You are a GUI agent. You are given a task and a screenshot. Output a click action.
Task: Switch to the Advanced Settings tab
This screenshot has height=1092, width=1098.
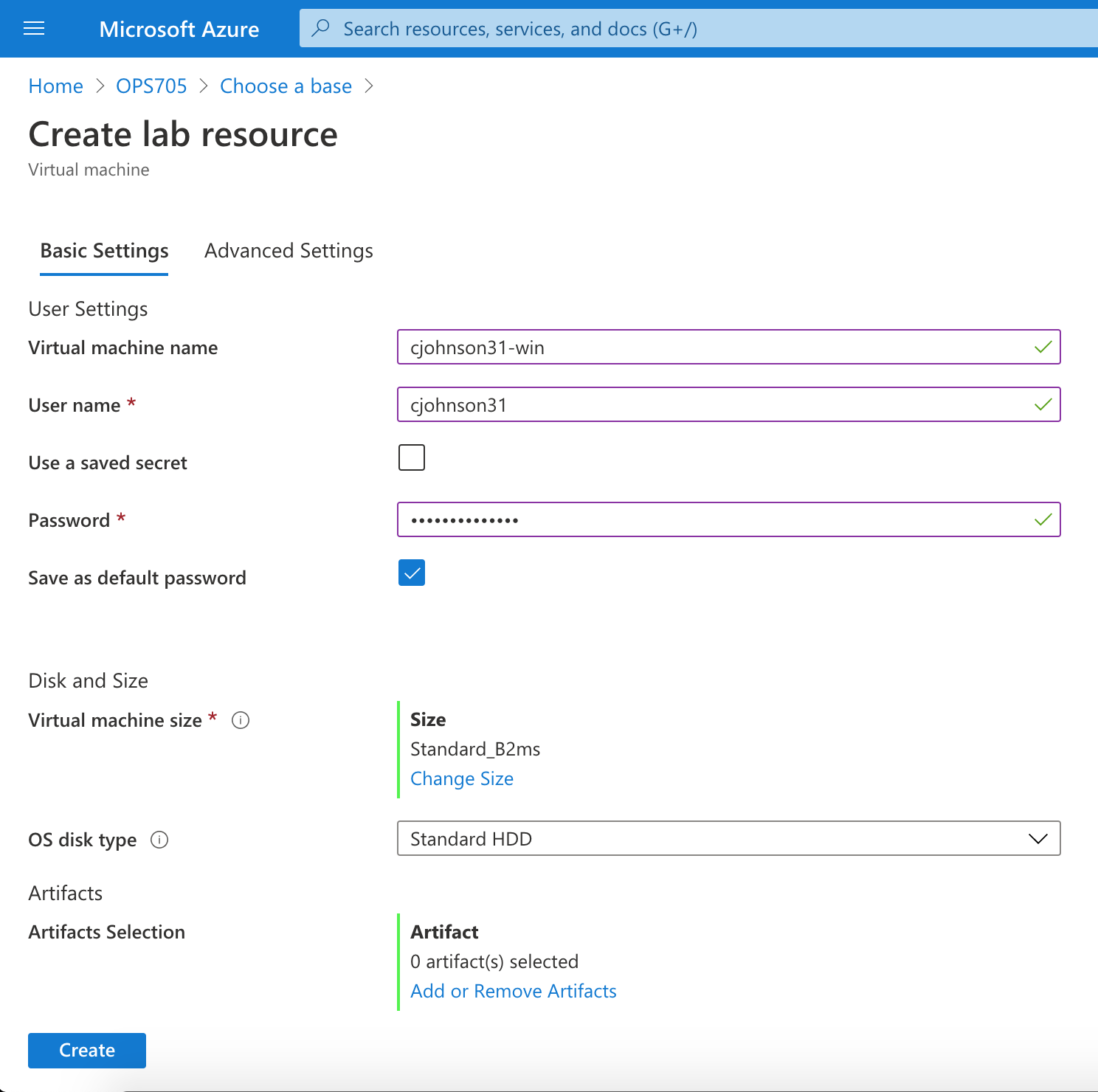pyautogui.click(x=289, y=251)
